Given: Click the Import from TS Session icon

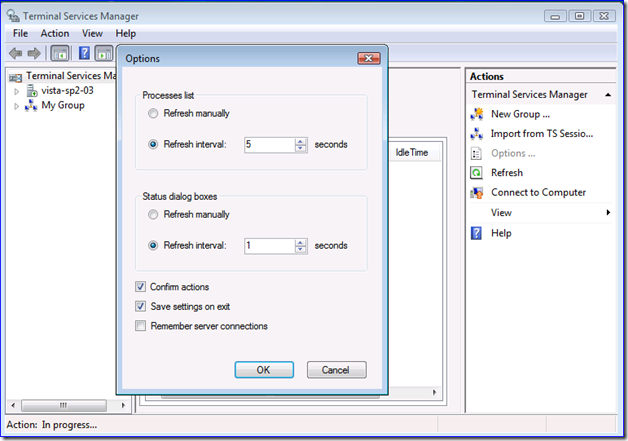Looking at the screenshot, I should click(477, 134).
